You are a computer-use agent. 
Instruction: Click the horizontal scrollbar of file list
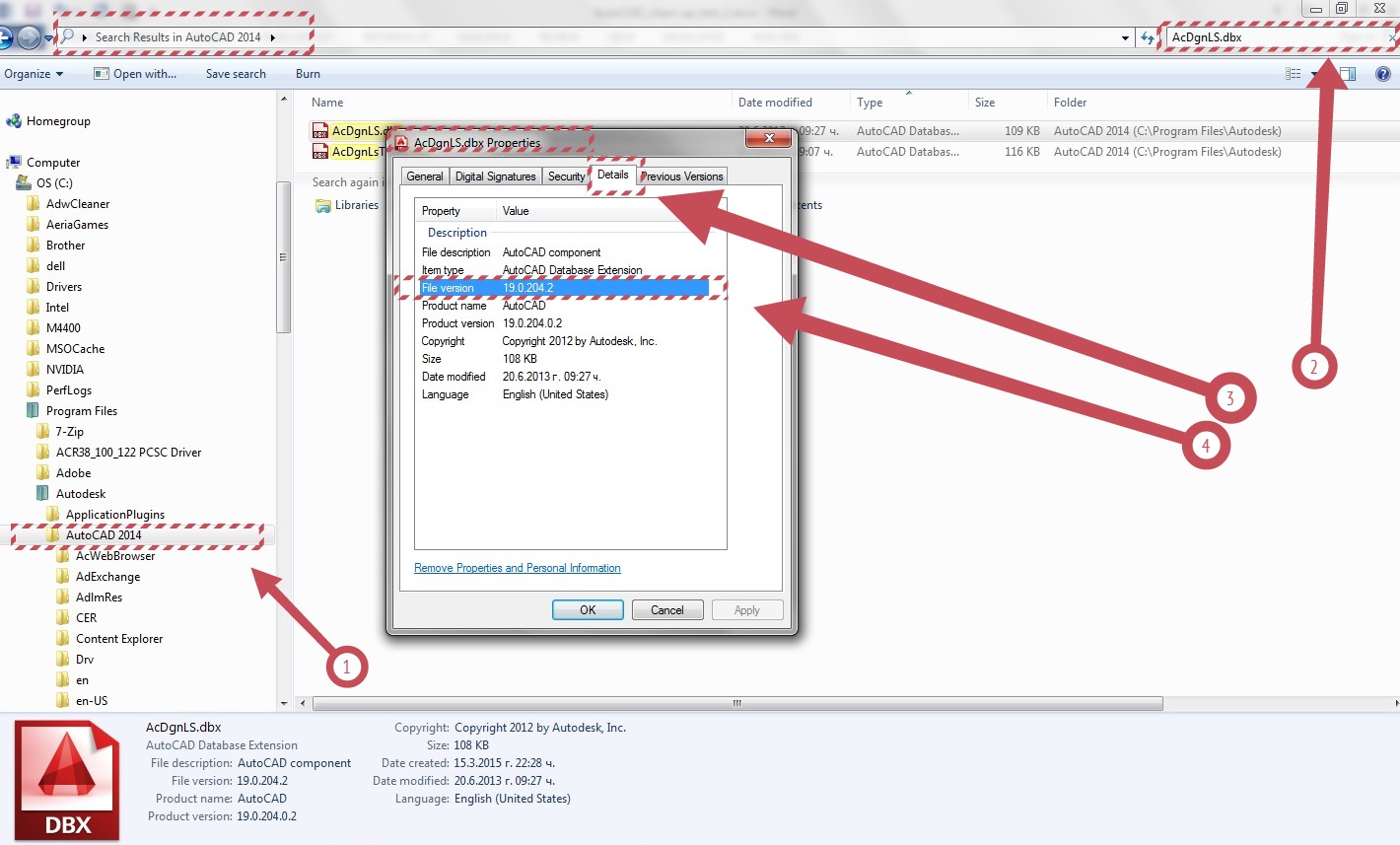coord(737,703)
